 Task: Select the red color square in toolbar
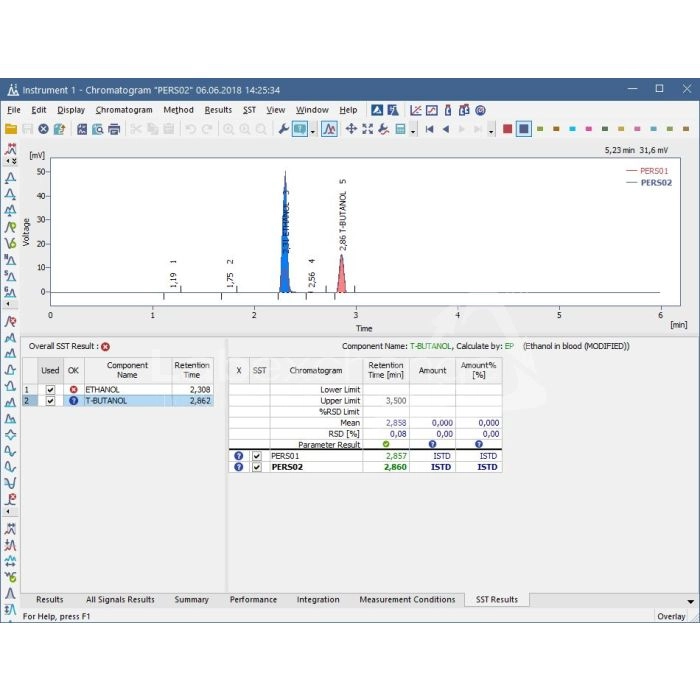(507, 129)
